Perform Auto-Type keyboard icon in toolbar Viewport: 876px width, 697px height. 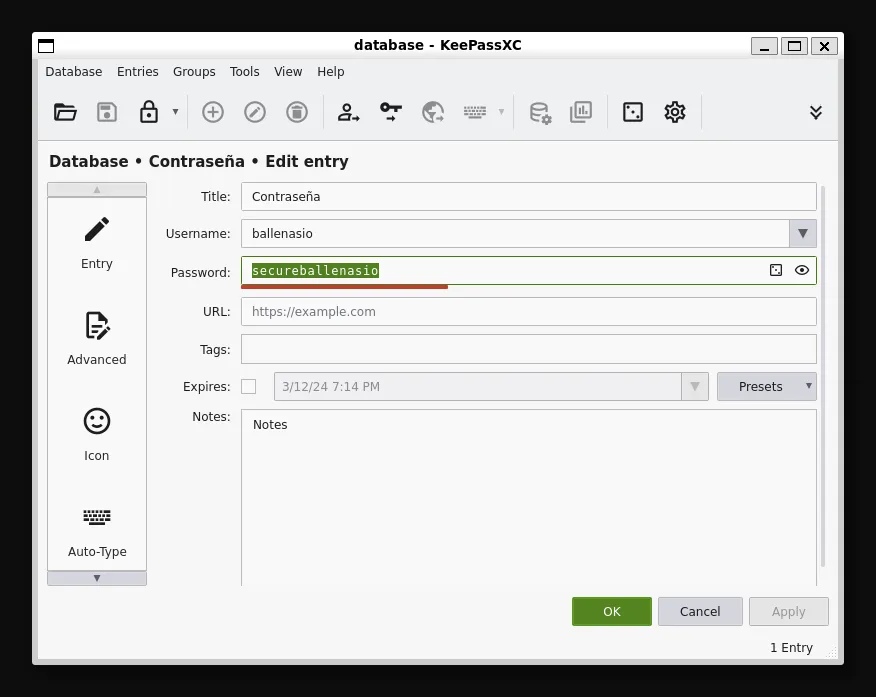474,112
